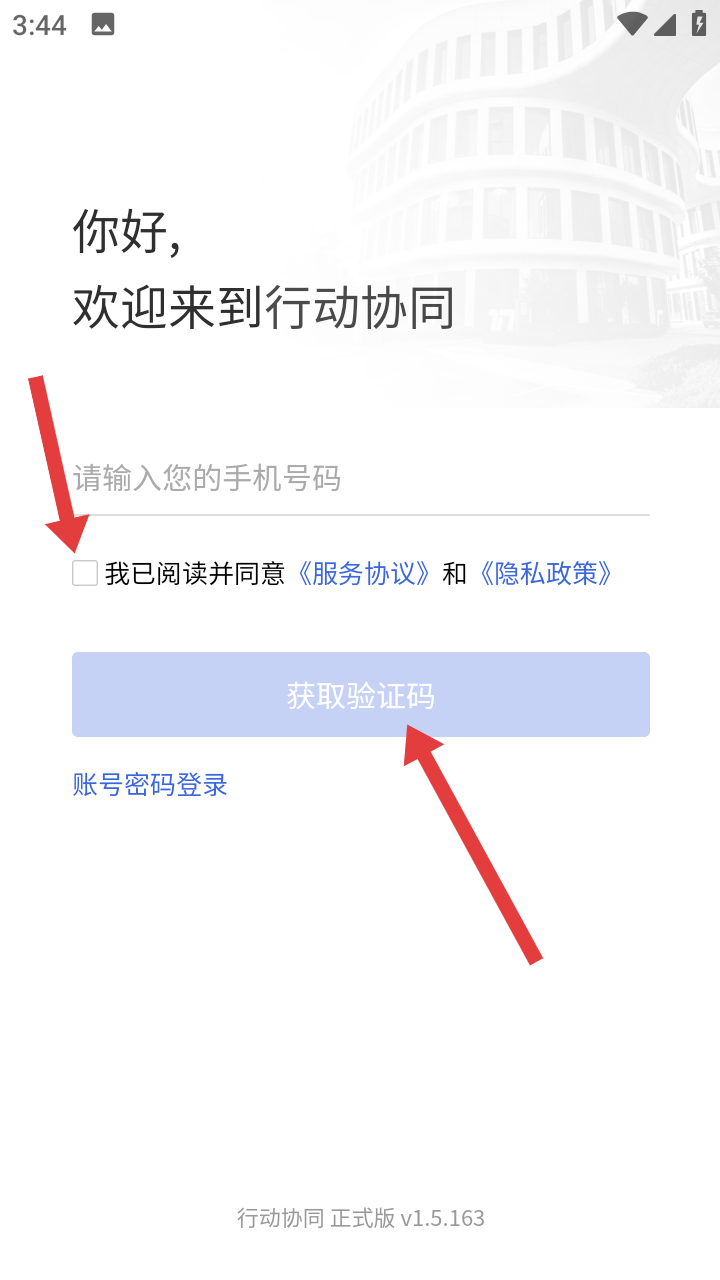Tap the 获取验证码 button
Screen dimensions: 720x1280
pos(361,695)
